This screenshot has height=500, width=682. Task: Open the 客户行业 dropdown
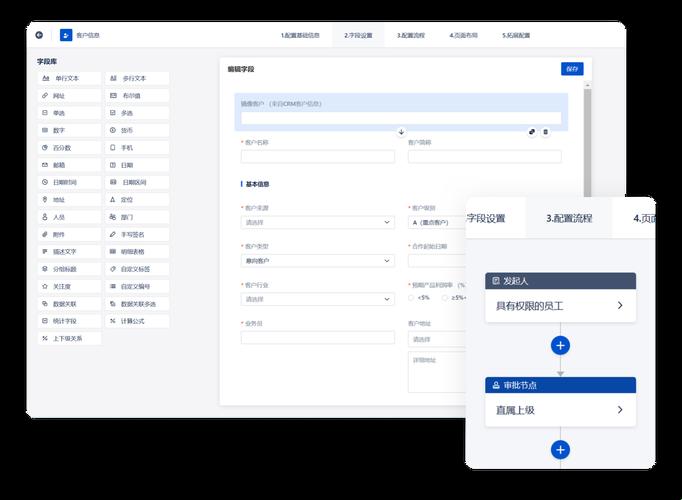317,299
